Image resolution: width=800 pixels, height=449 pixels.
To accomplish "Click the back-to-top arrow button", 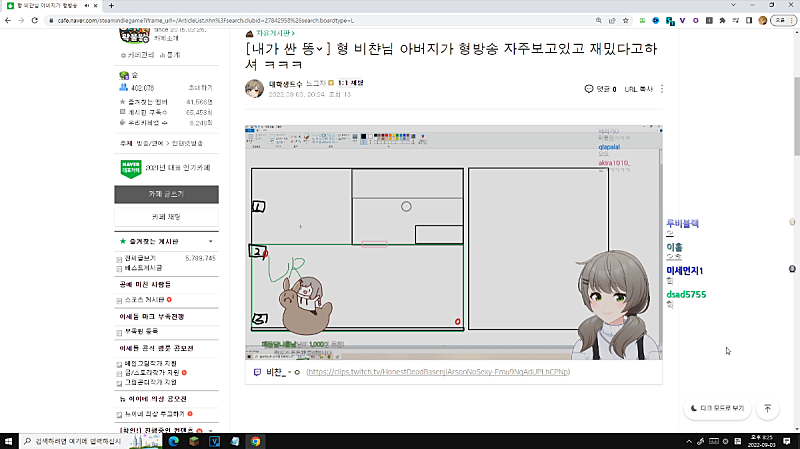I will coord(767,408).
